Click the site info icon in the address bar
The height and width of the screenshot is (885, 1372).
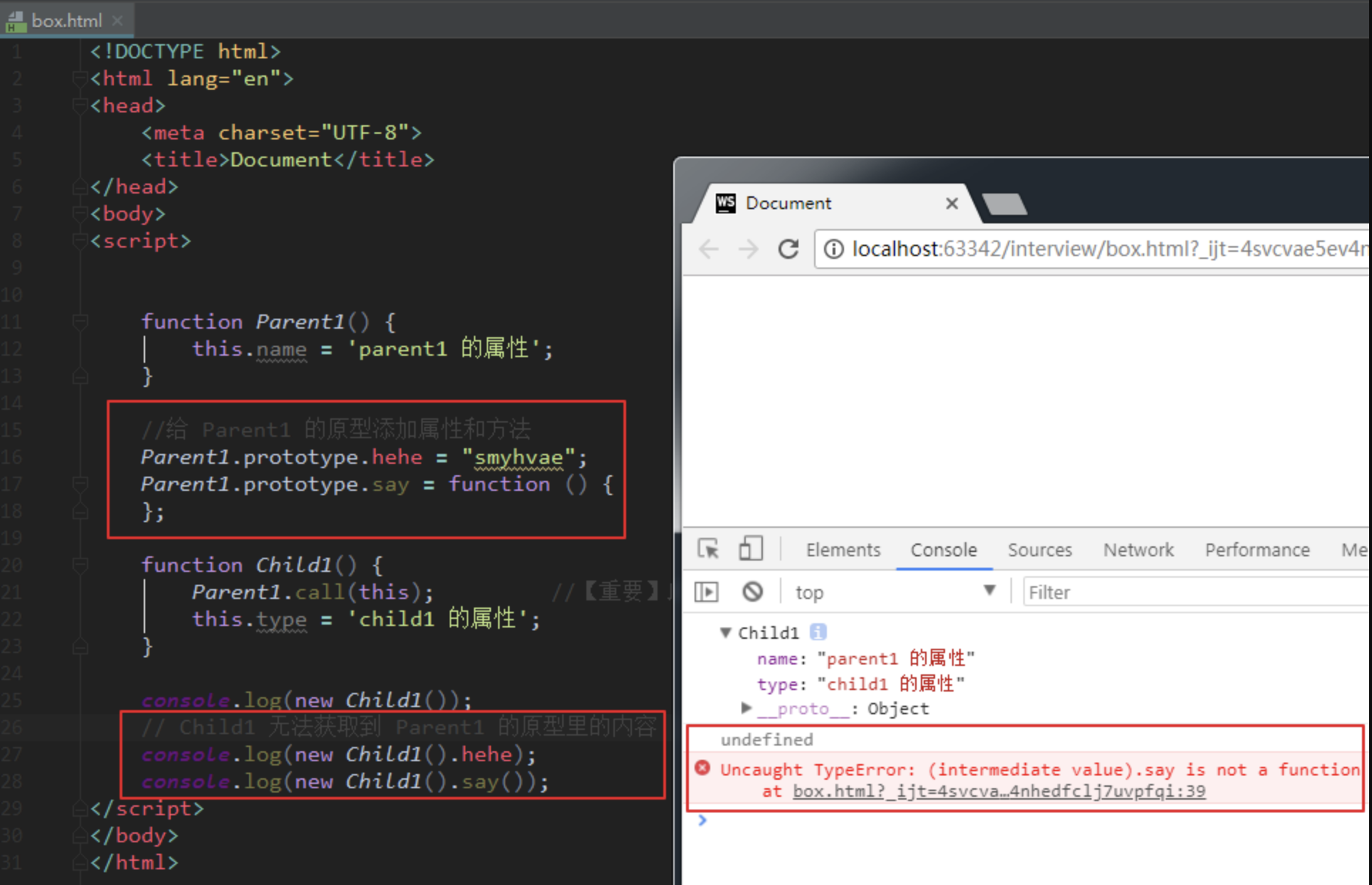(x=833, y=249)
